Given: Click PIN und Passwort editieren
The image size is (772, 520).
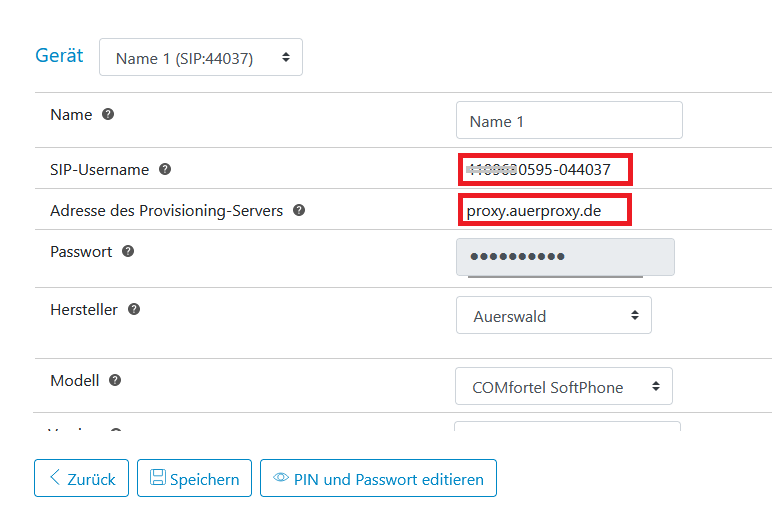Looking at the screenshot, I should (378, 478).
